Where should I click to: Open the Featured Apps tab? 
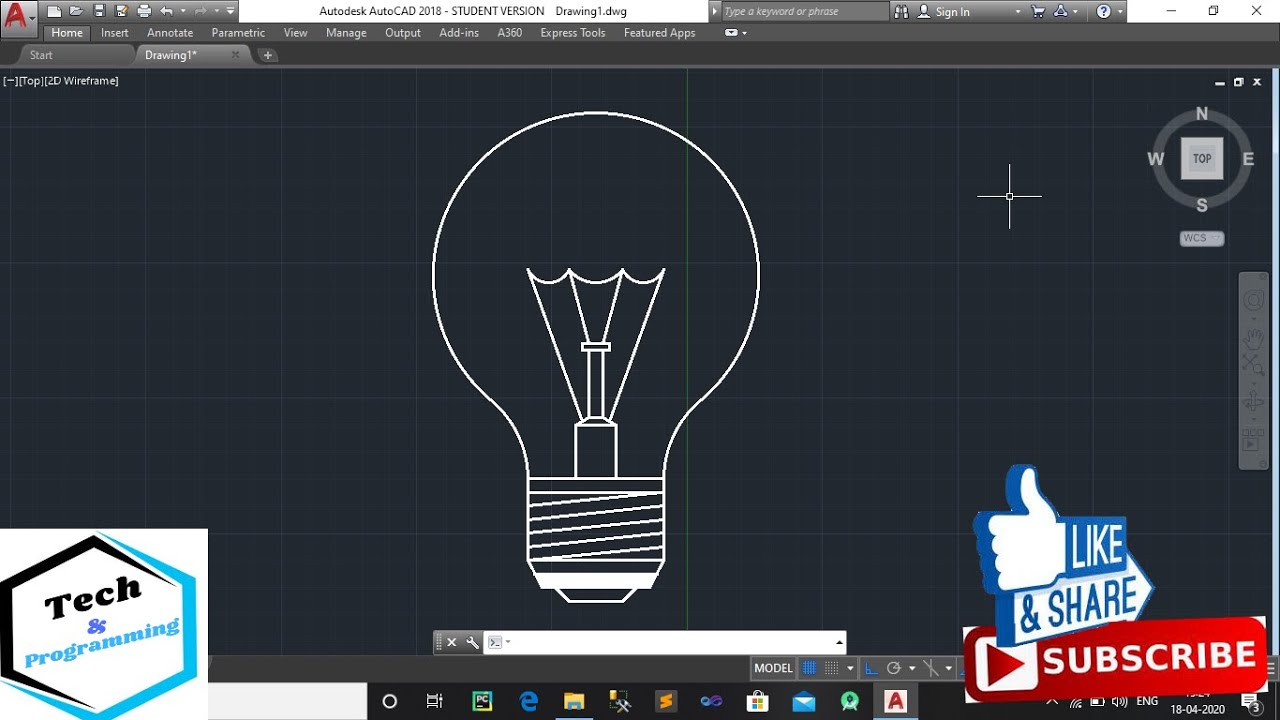click(659, 33)
